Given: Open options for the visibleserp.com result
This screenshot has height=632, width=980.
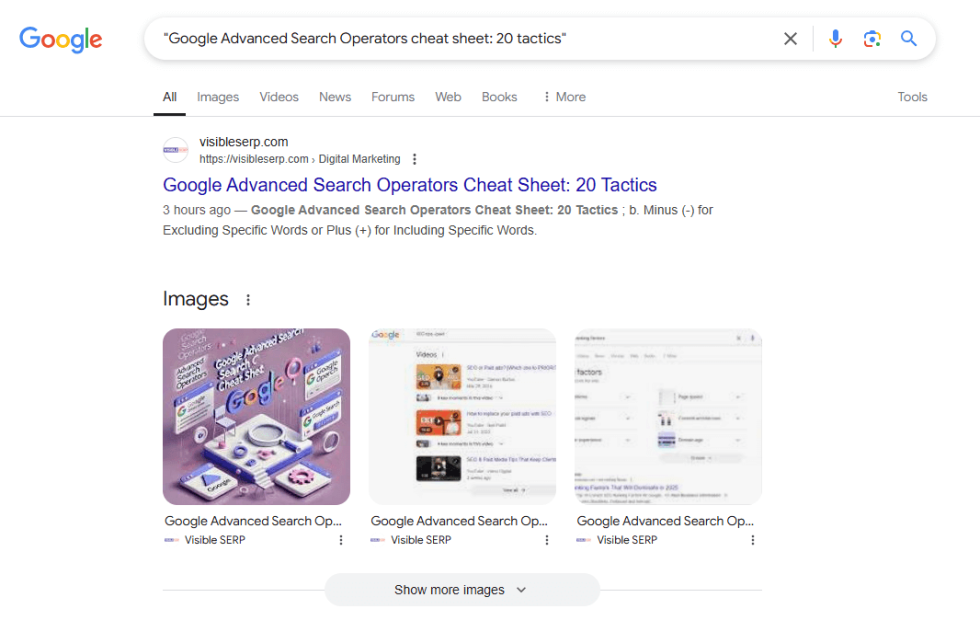Looking at the screenshot, I should click(x=414, y=158).
